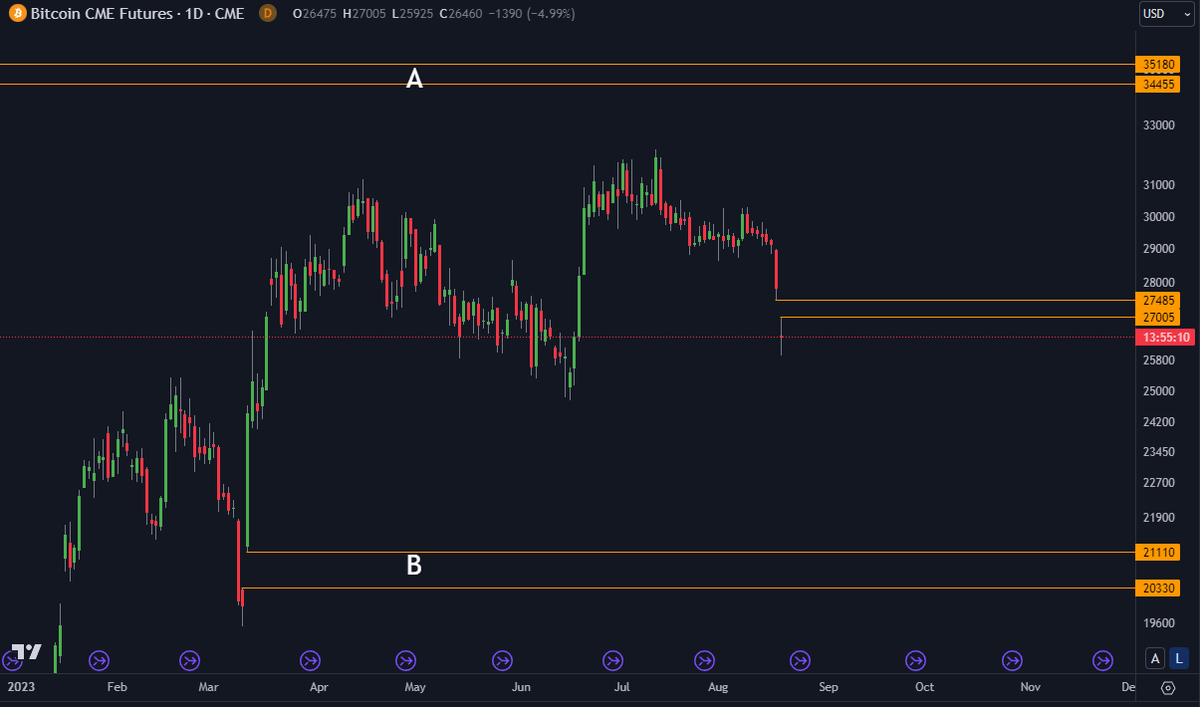Open the rollover marker nearest the Jul label
The image size is (1200, 707).
click(612, 660)
